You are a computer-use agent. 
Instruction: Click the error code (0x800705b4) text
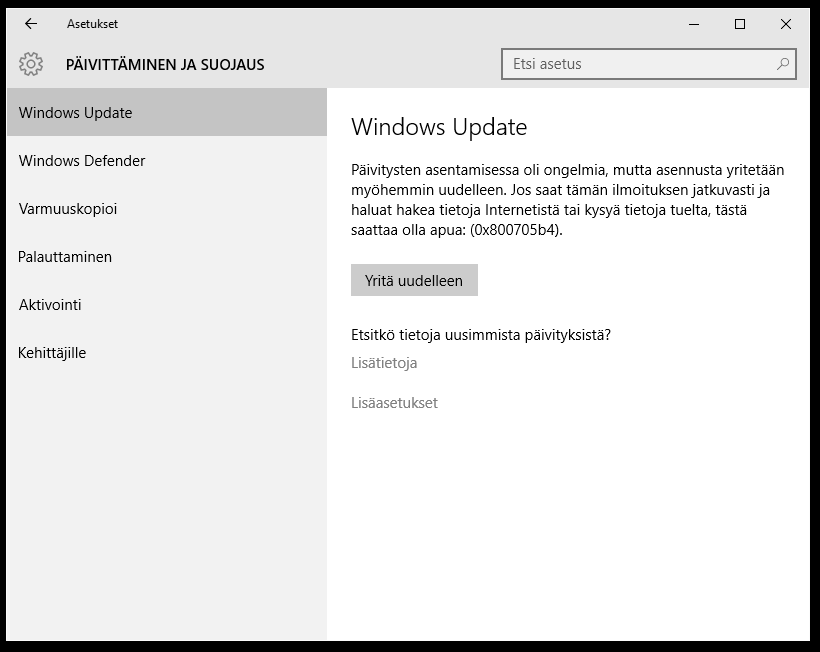pos(516,230)
